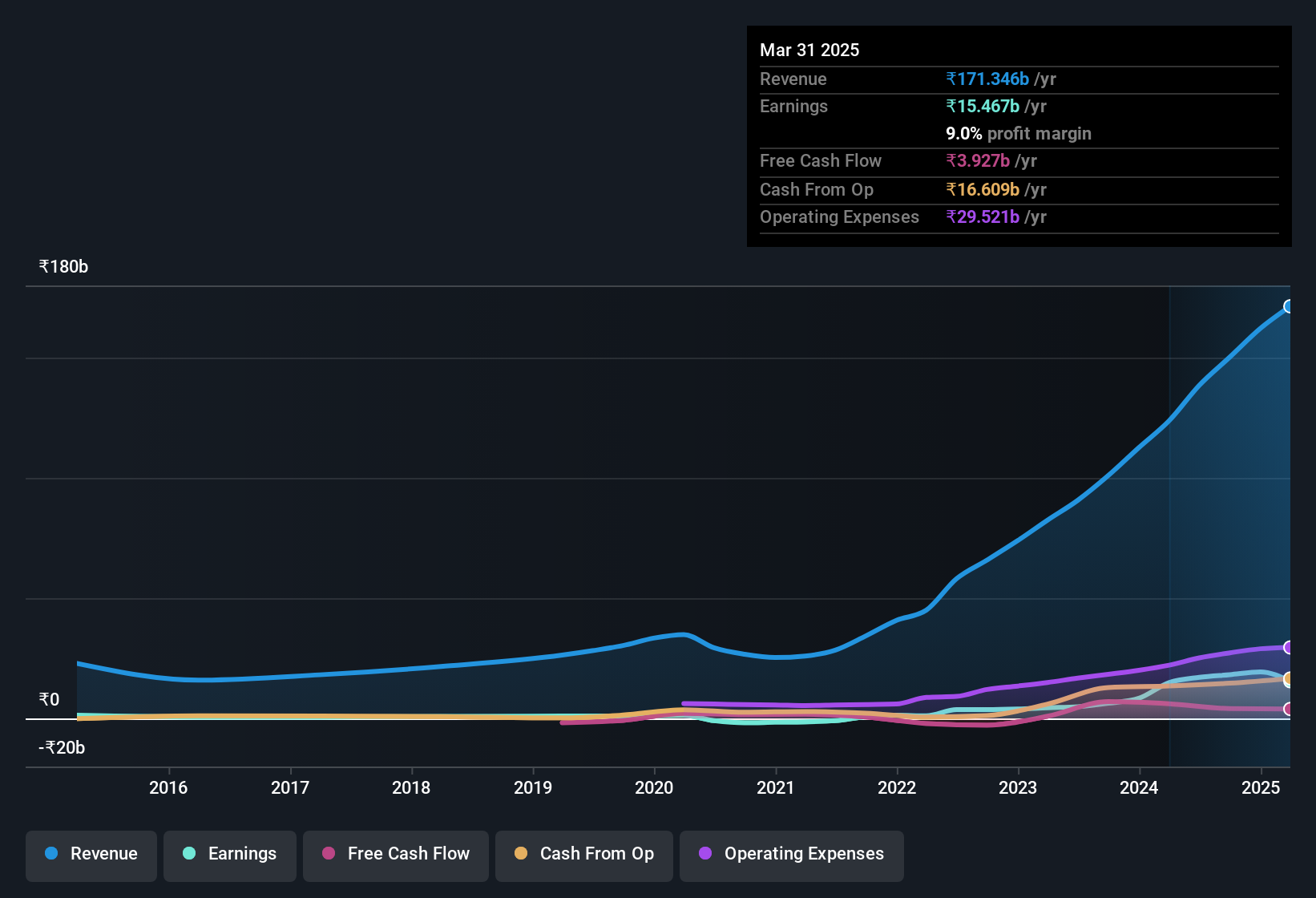Image resolution: width=1316 pixels, height=898 pixels.
Task: Click the Free Cash Flow tooltip row label
Action: tap(821, 160)
